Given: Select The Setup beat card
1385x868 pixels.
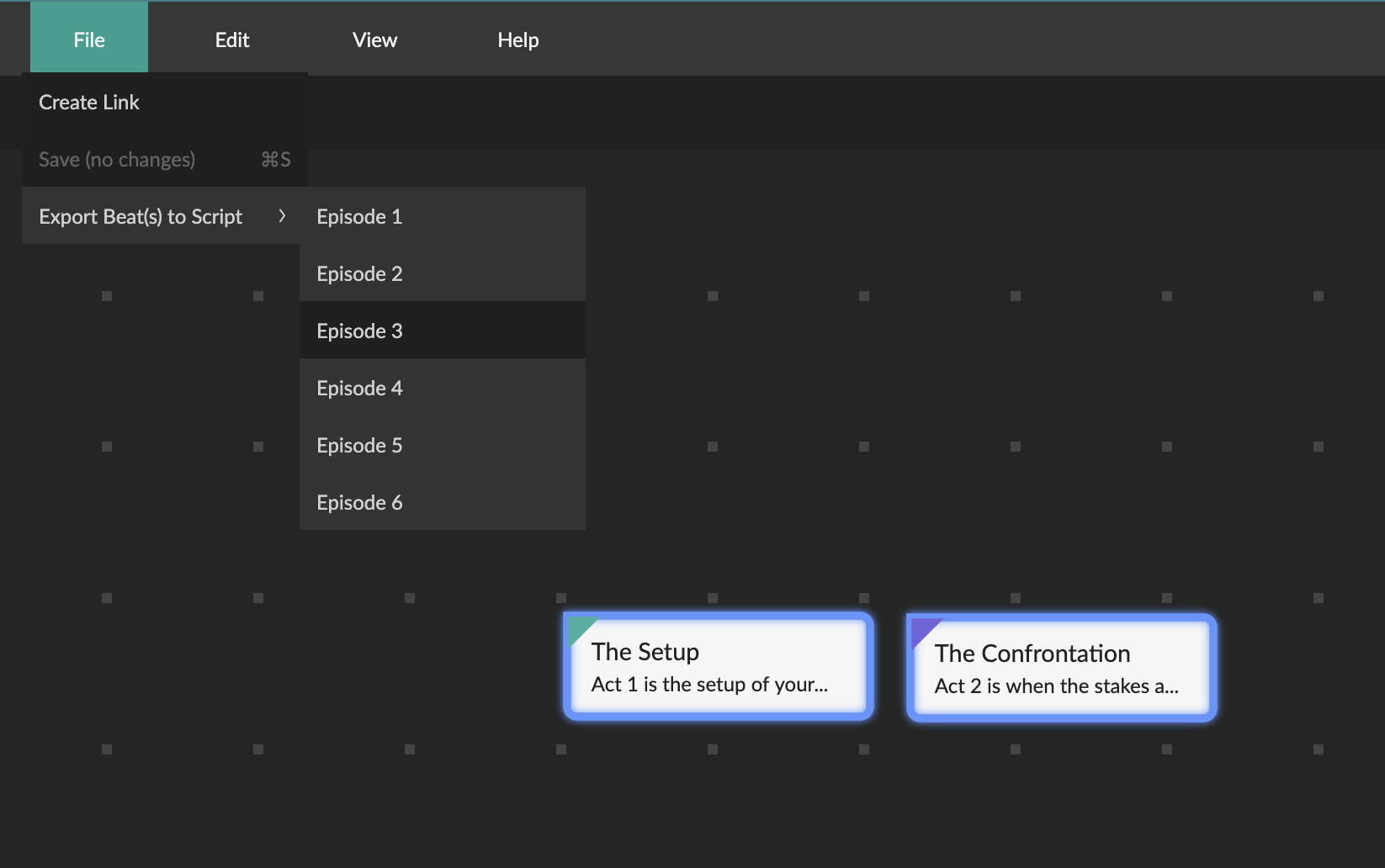Looking at the screenshot, I should 719,666.
